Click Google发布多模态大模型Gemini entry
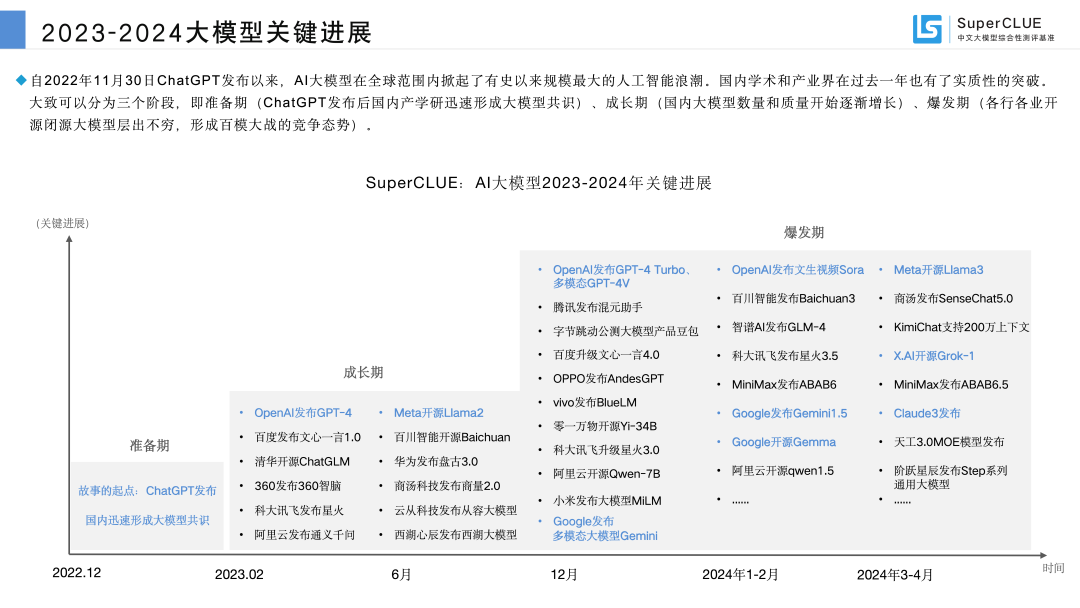Image resolution: width=1080 pixels, height=608 pixels. tap(605, 529)
